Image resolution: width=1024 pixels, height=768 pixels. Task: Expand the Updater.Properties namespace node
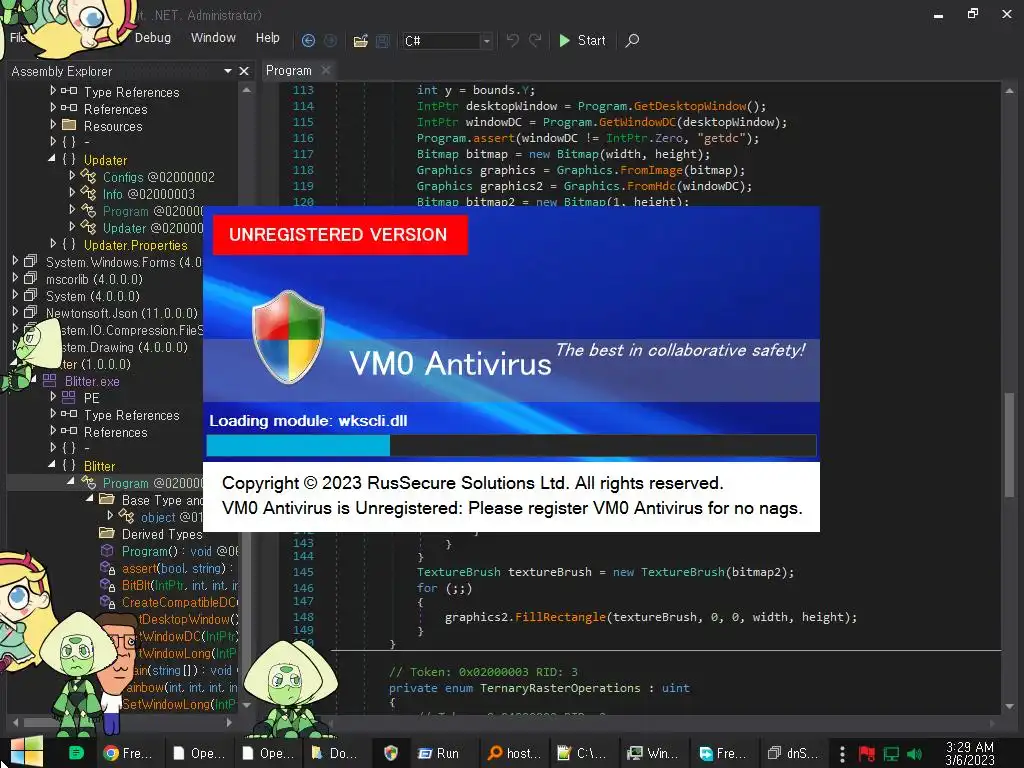tap(53, 244)
